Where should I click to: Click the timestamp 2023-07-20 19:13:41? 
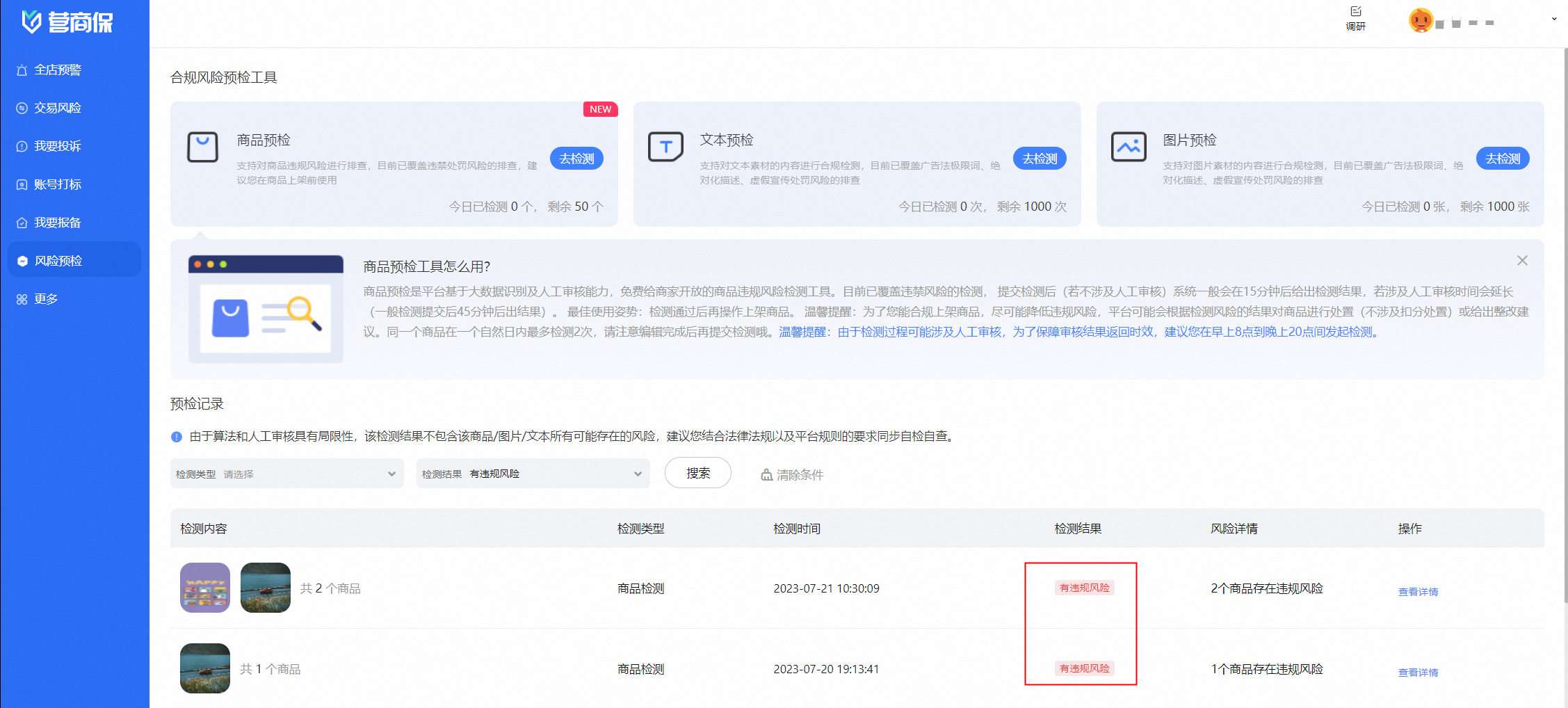click(x=826, y=669)
